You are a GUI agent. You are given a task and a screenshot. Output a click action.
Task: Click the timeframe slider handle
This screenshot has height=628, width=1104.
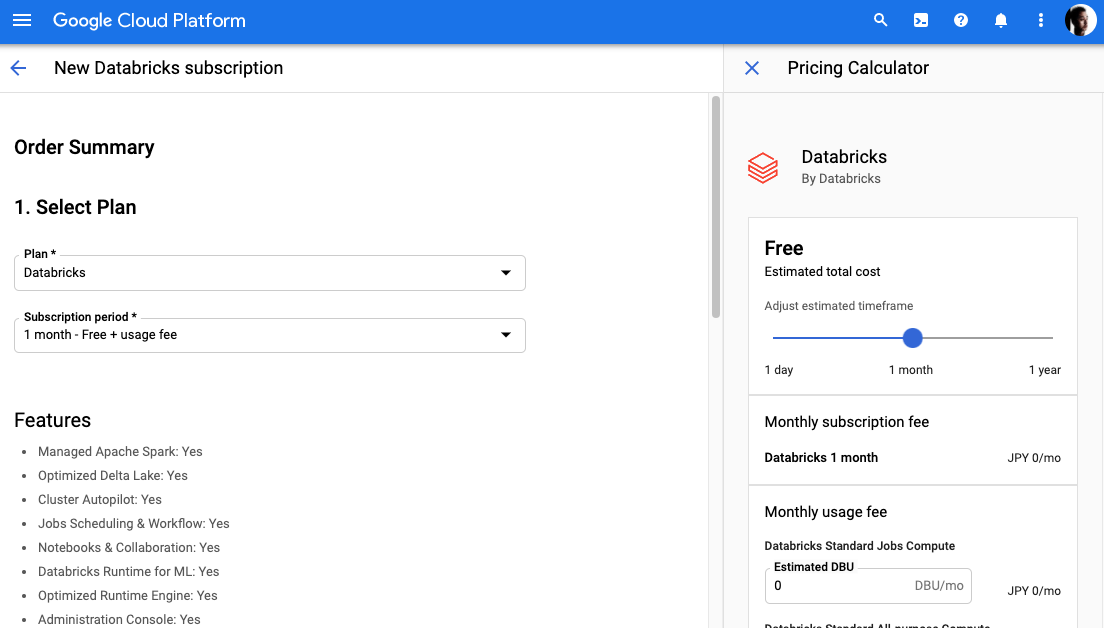tap(912, 338)
